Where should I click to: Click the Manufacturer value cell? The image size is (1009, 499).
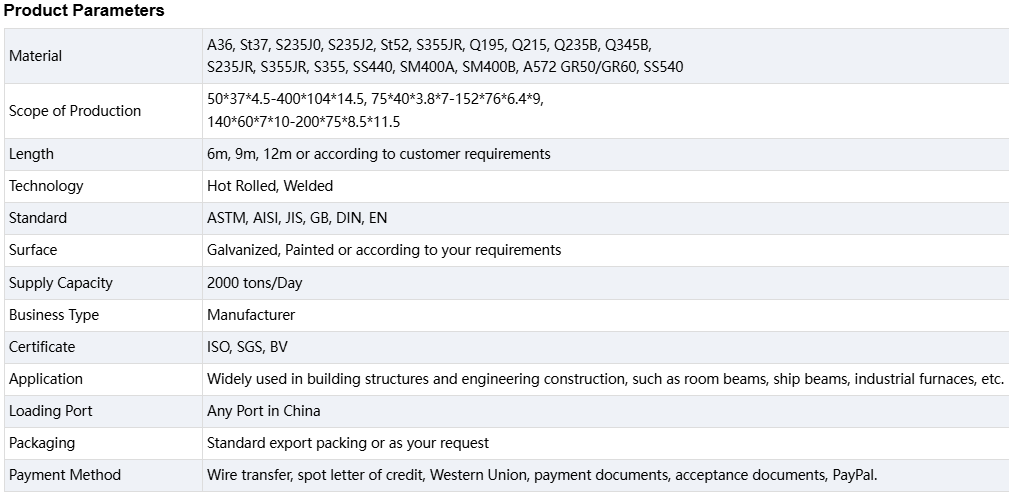pyautogui.click(x=606, y=315)
